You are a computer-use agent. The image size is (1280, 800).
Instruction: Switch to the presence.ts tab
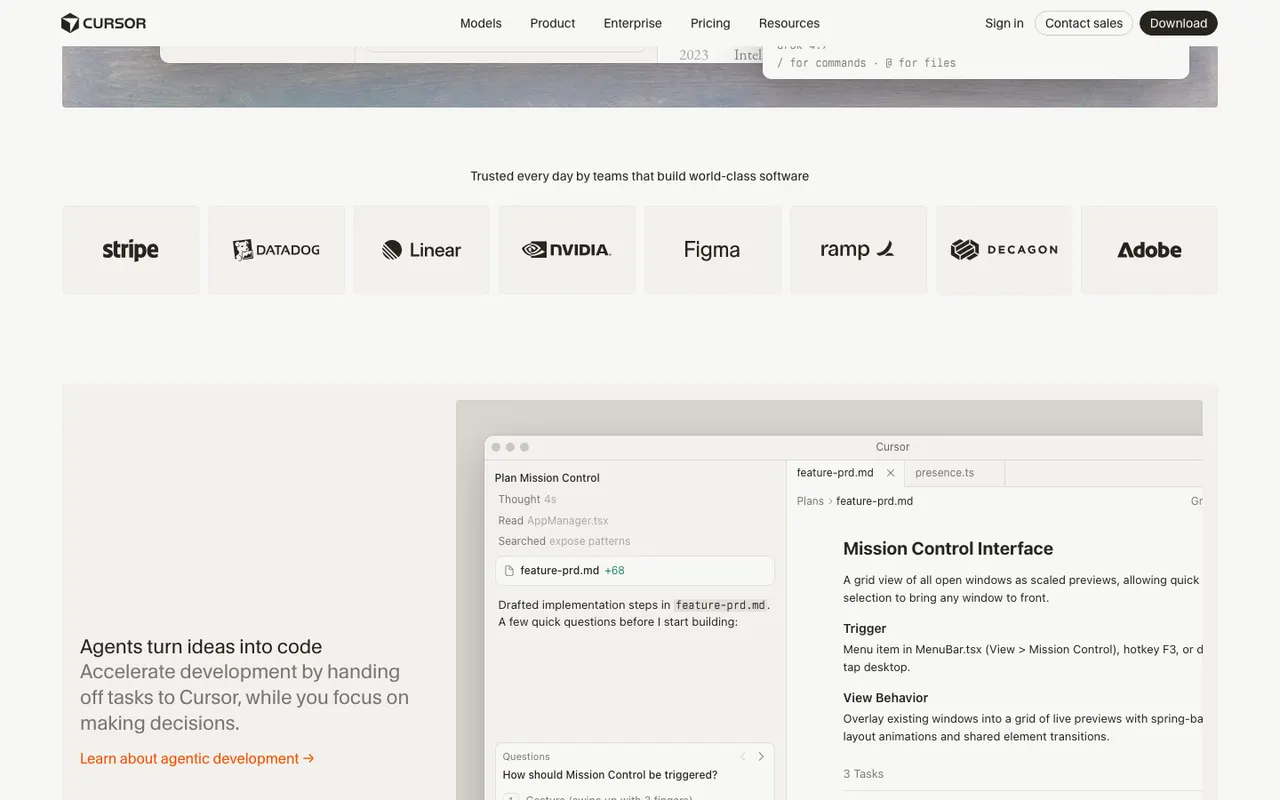(x=954, y=473)
